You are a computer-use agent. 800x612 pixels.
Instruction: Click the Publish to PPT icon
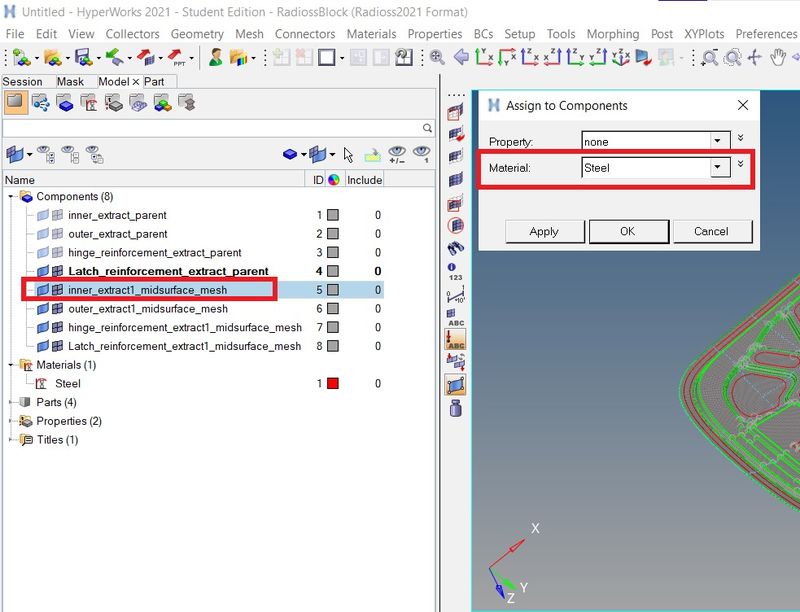[x=177, y=57]
